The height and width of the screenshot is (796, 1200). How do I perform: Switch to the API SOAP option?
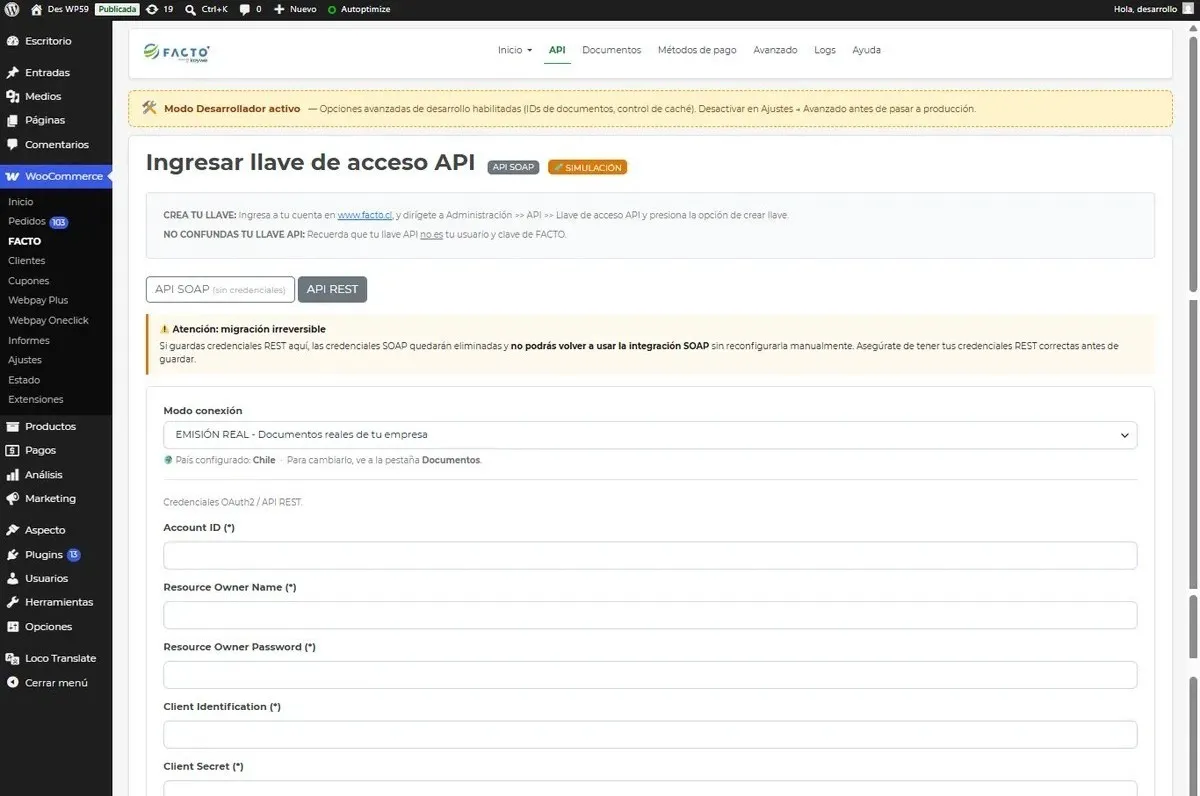point(220,289)
